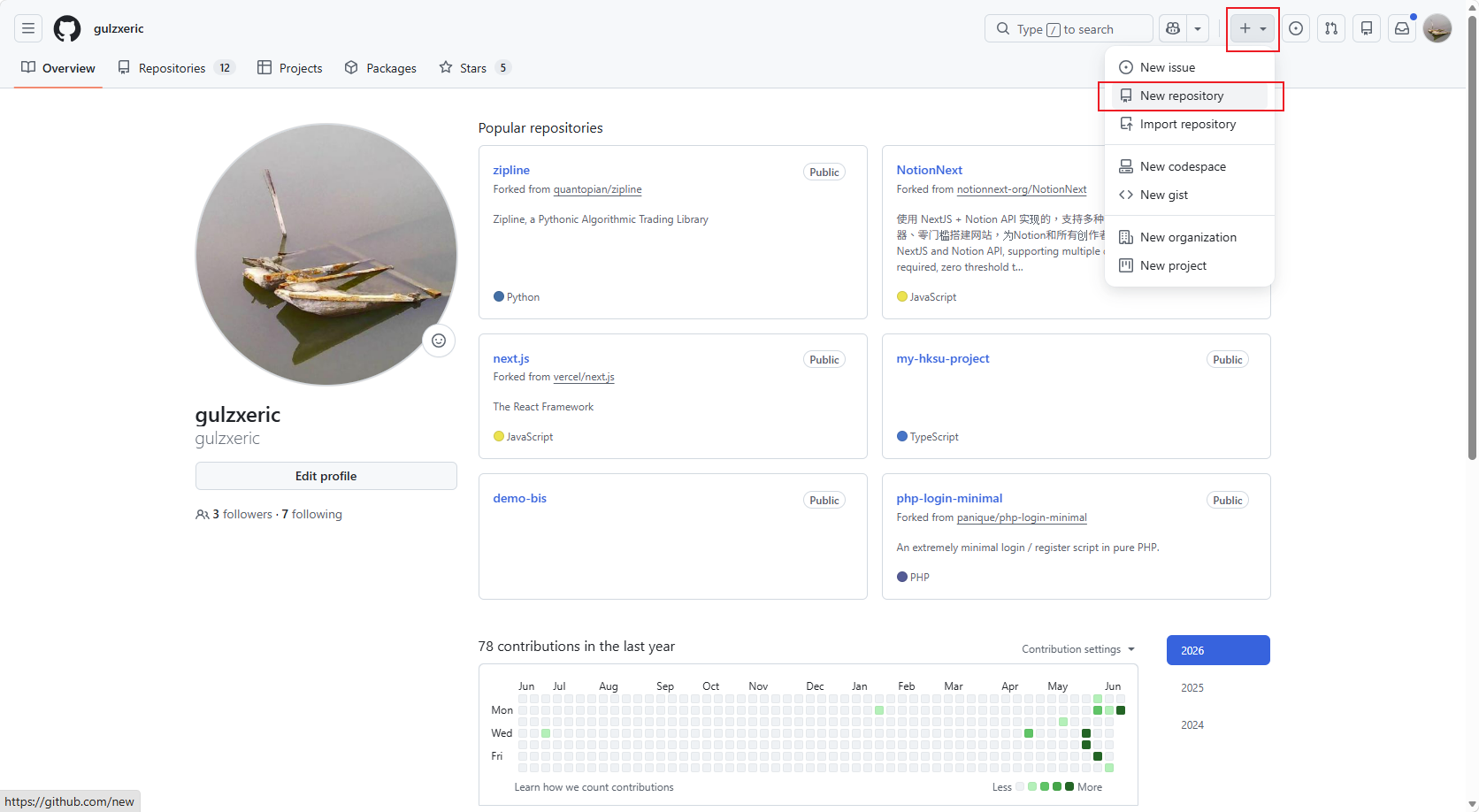Viewport: 1479px width, 812px height.
Task: Switch to the Projects tab
Action: coord(289,68)
